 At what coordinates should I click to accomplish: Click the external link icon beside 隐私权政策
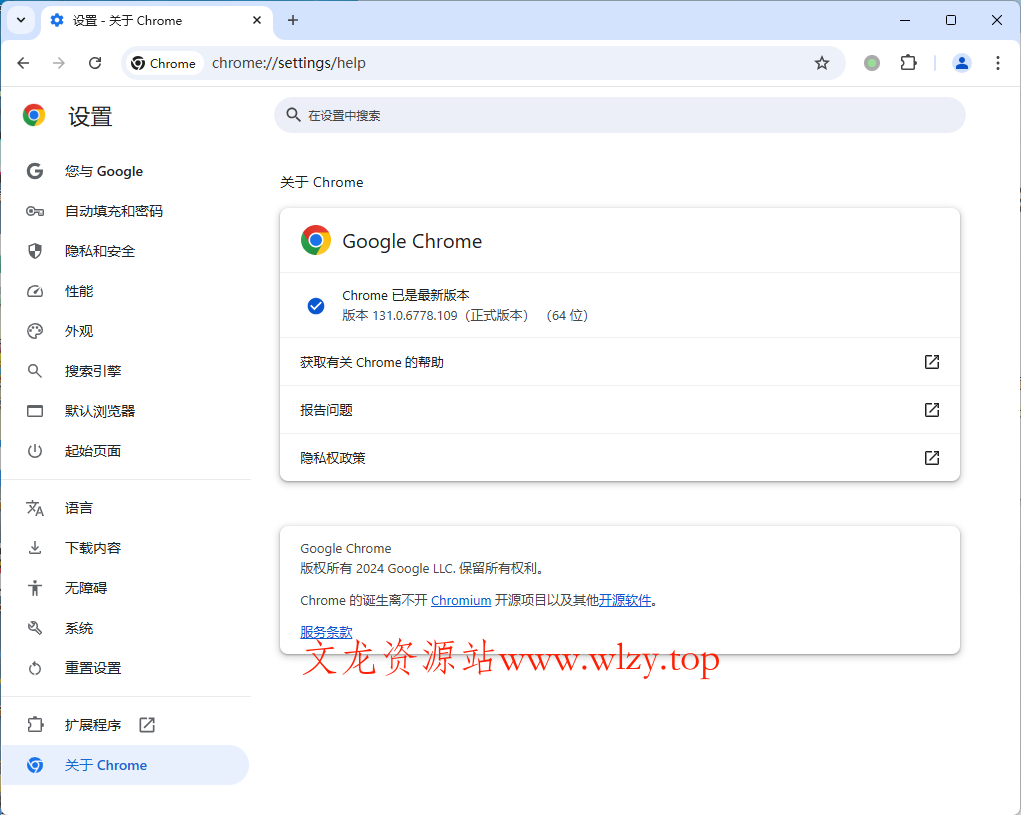931,458
